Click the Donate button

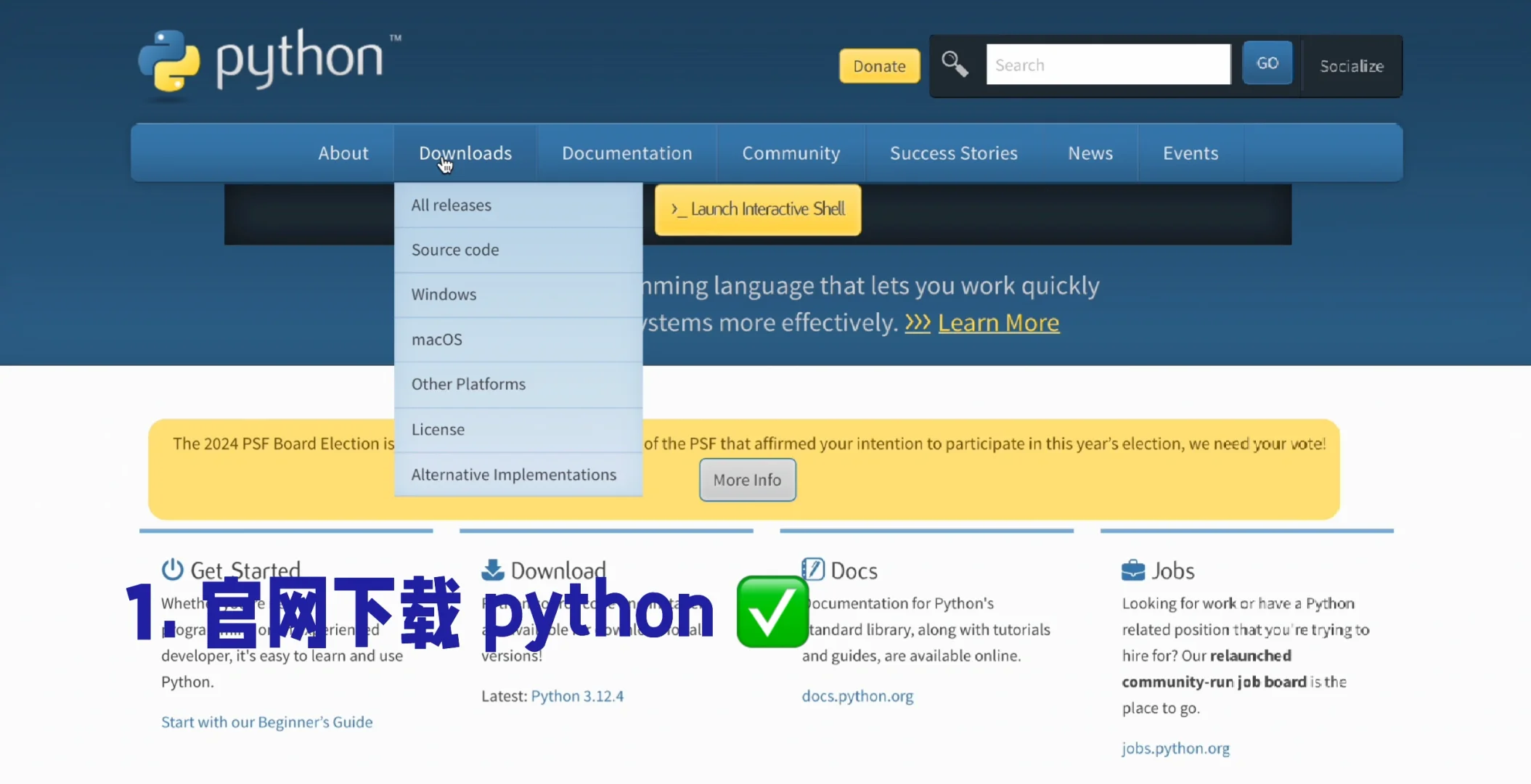(x=879, y=66)
